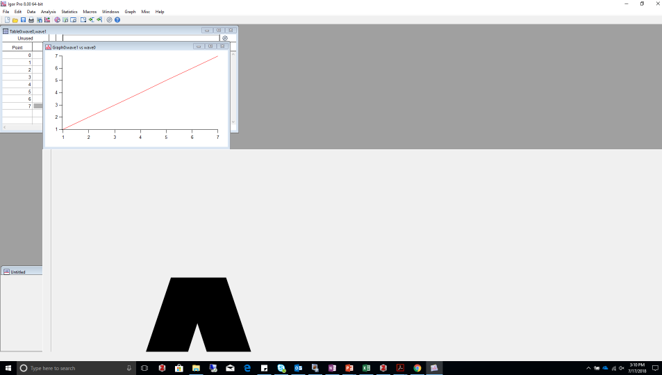662x375 pixels.
Task: Open Excel from the taskbar
Action: click(366, 368)
